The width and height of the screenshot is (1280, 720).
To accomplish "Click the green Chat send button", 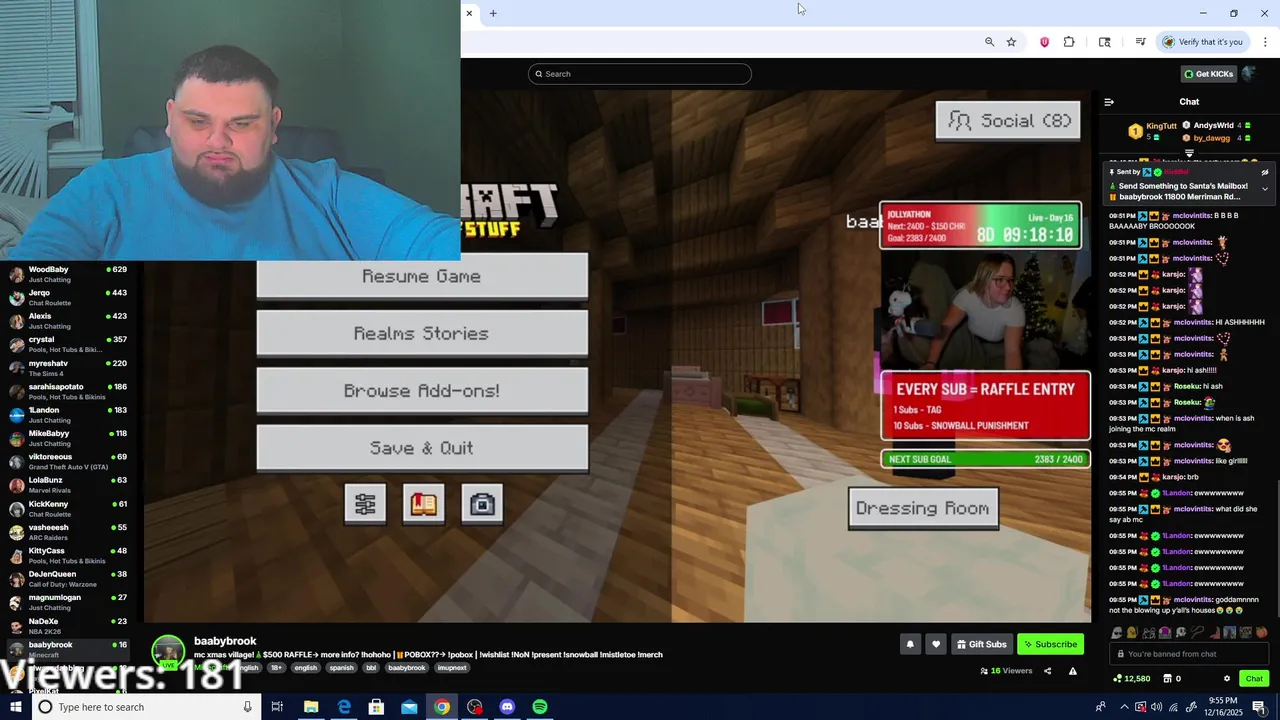I will (1254, 679).
